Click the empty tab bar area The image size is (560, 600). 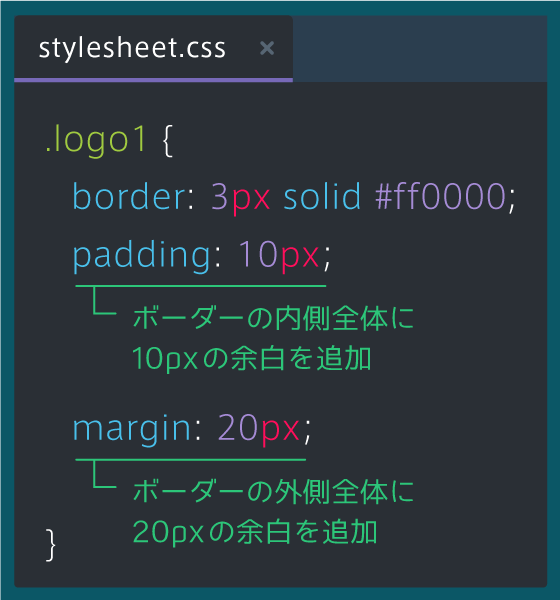[420, 48]
